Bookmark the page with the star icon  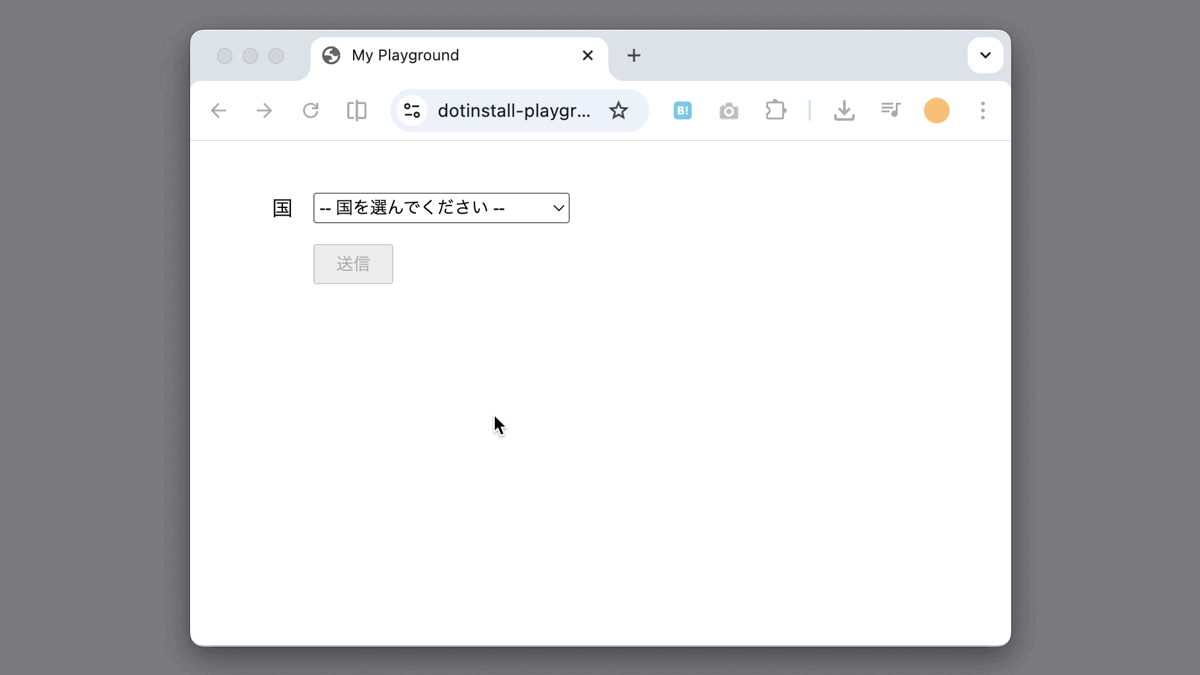pos(619,110)
